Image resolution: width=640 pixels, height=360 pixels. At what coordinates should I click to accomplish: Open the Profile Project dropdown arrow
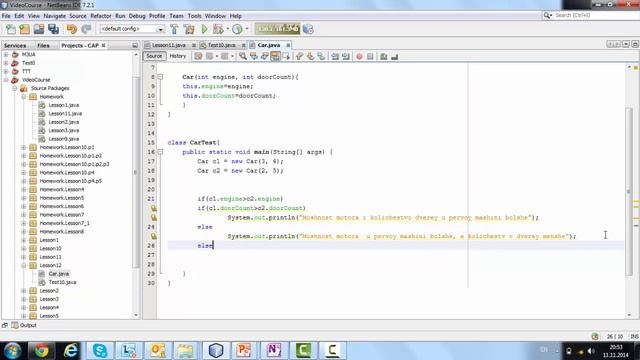pos(247,29)
